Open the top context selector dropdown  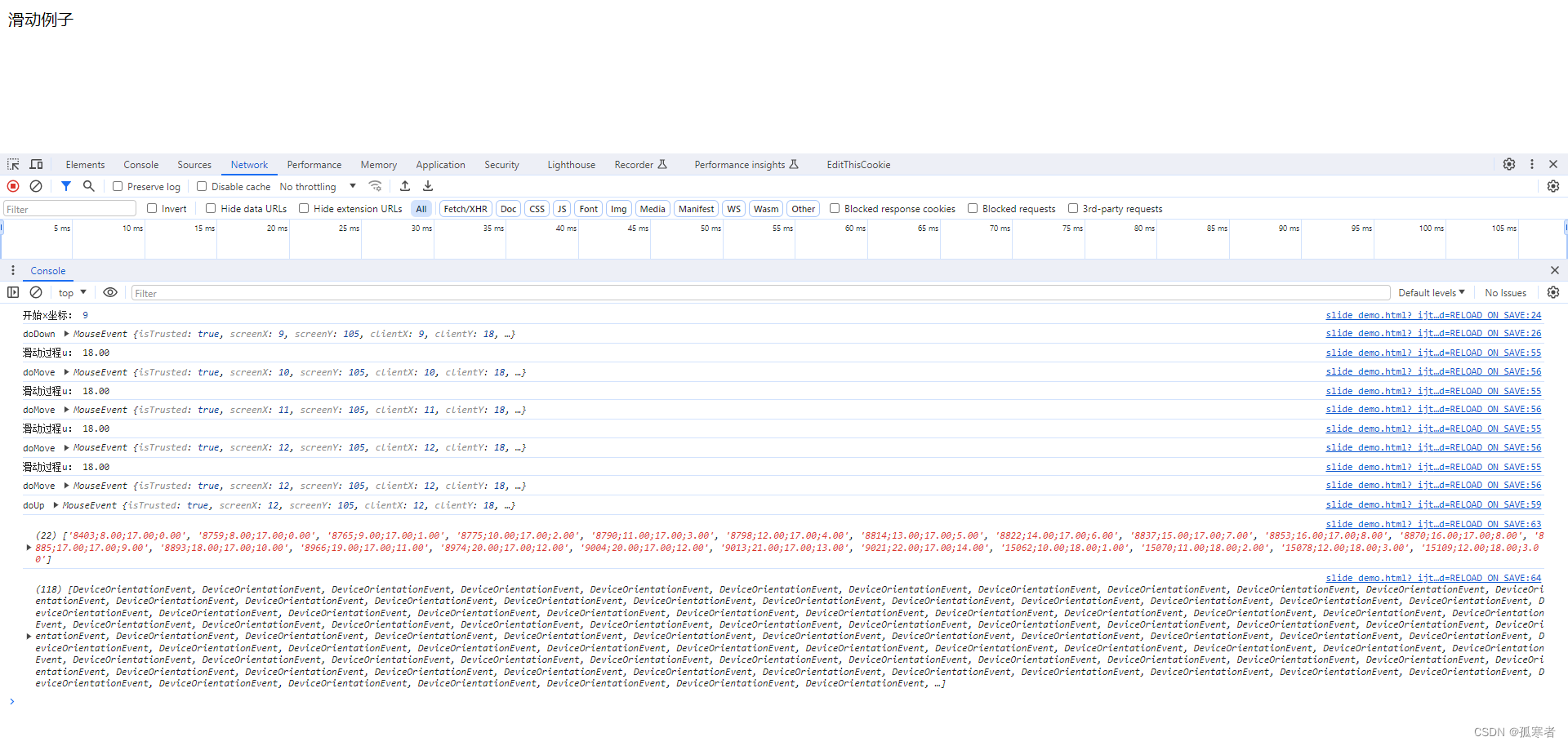72,292
